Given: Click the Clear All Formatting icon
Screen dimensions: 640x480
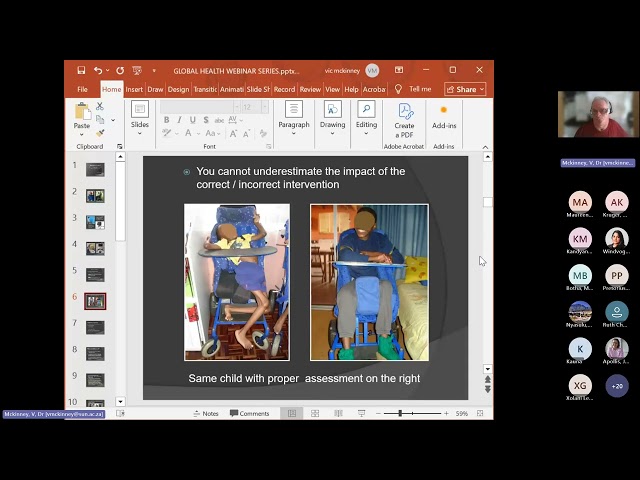Looking at the screenshot, I should (263, 133).
